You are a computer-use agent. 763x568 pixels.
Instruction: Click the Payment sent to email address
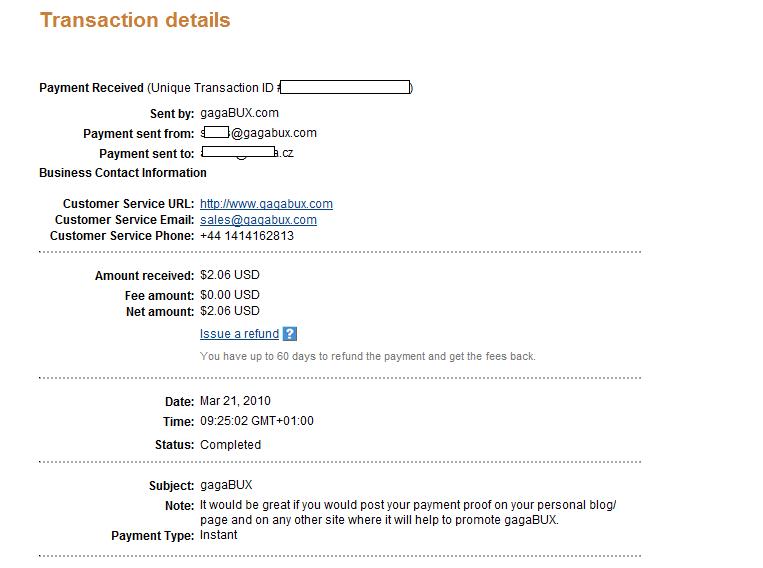coord(246,153)
